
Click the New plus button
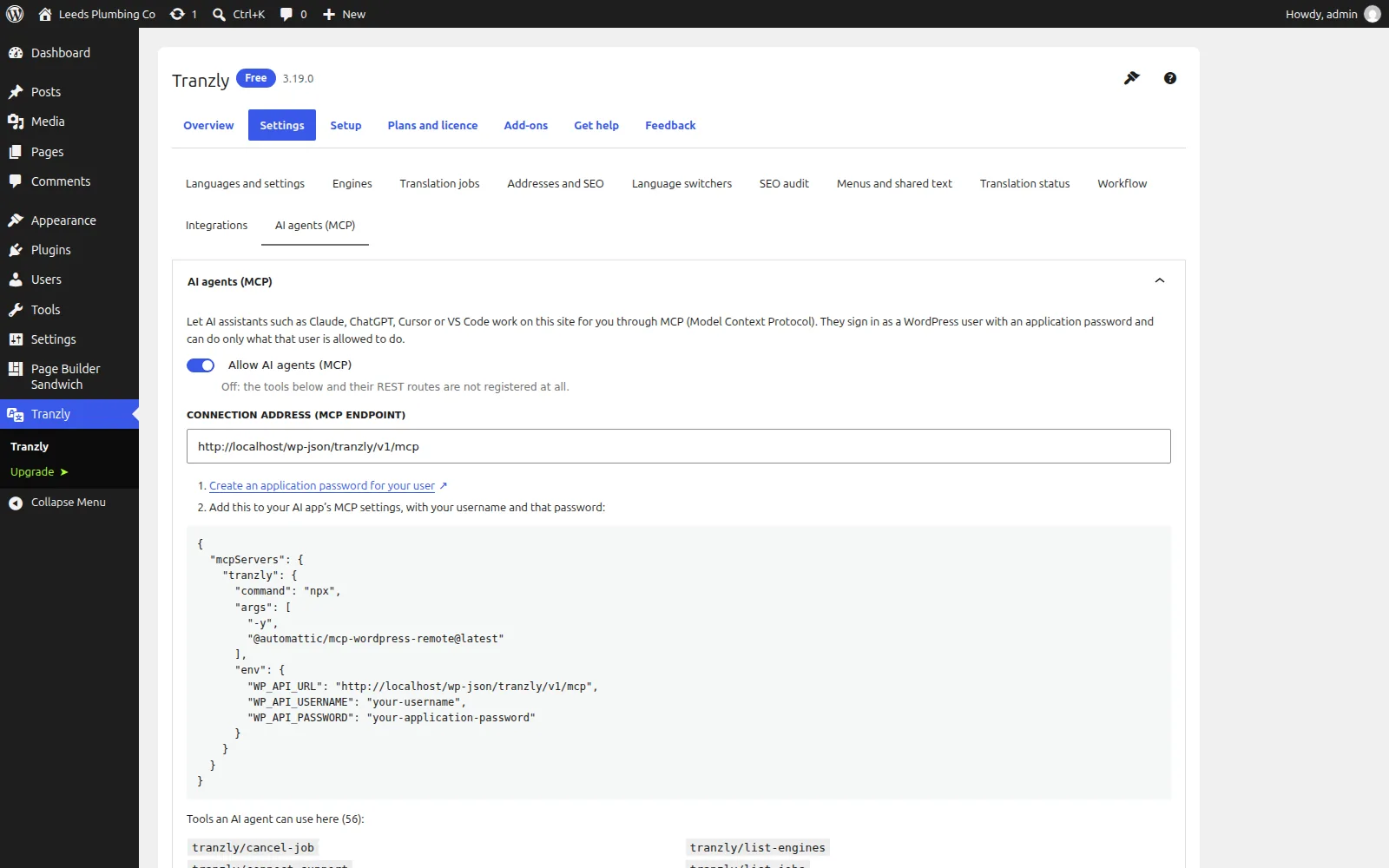pos(344,14)
